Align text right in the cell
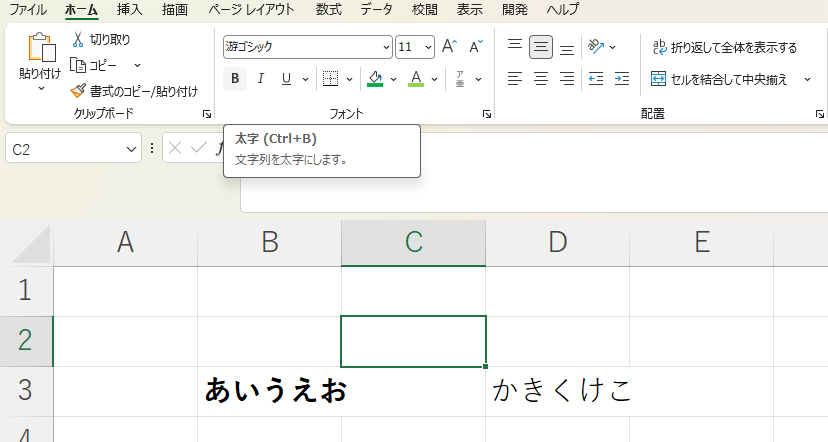 tap(567, 79)
